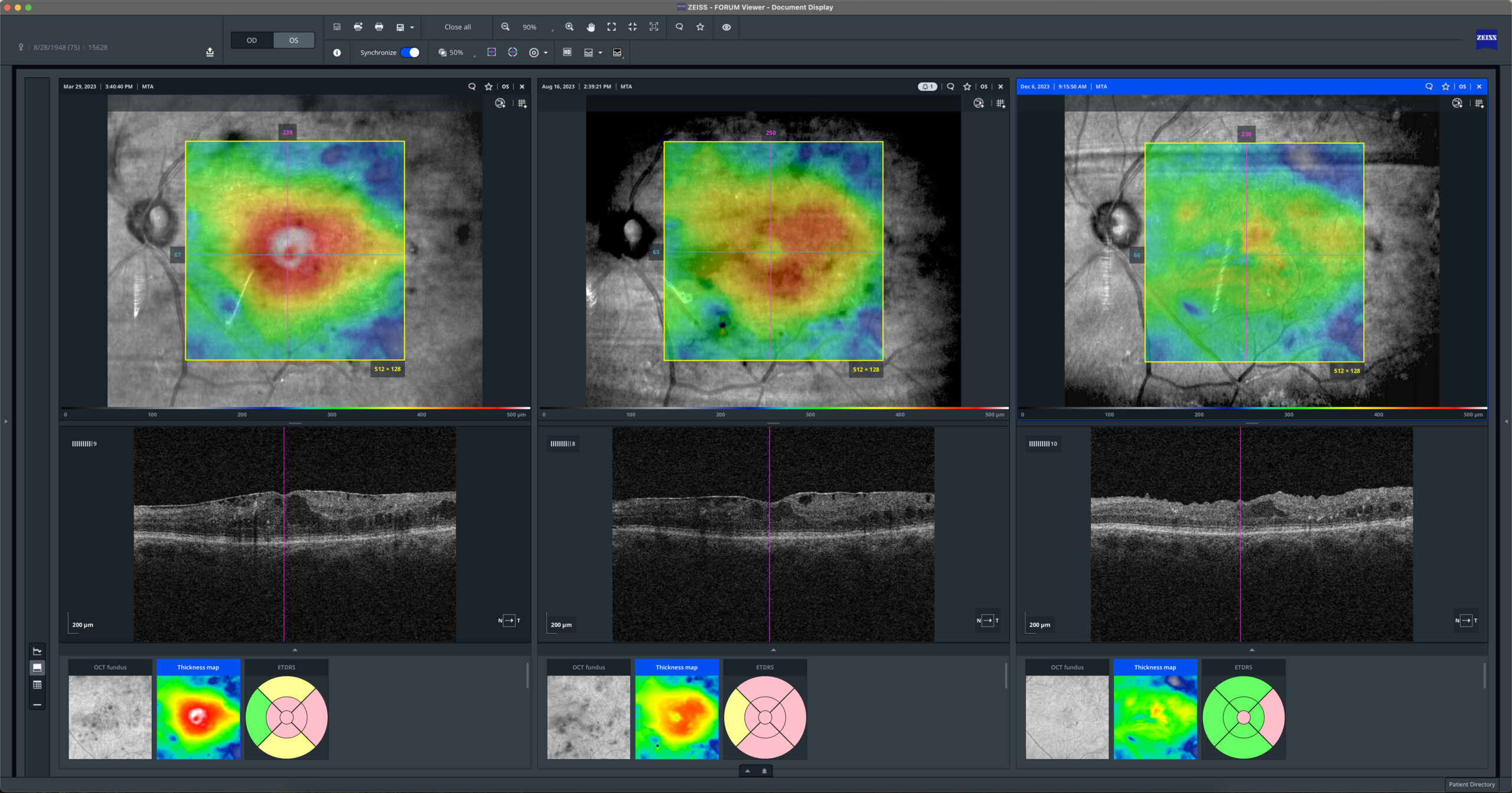Image resolution: width=1512 pixels, height=793 pixels.
Task: Select the OS eye tab
Action: click(294, 40)
